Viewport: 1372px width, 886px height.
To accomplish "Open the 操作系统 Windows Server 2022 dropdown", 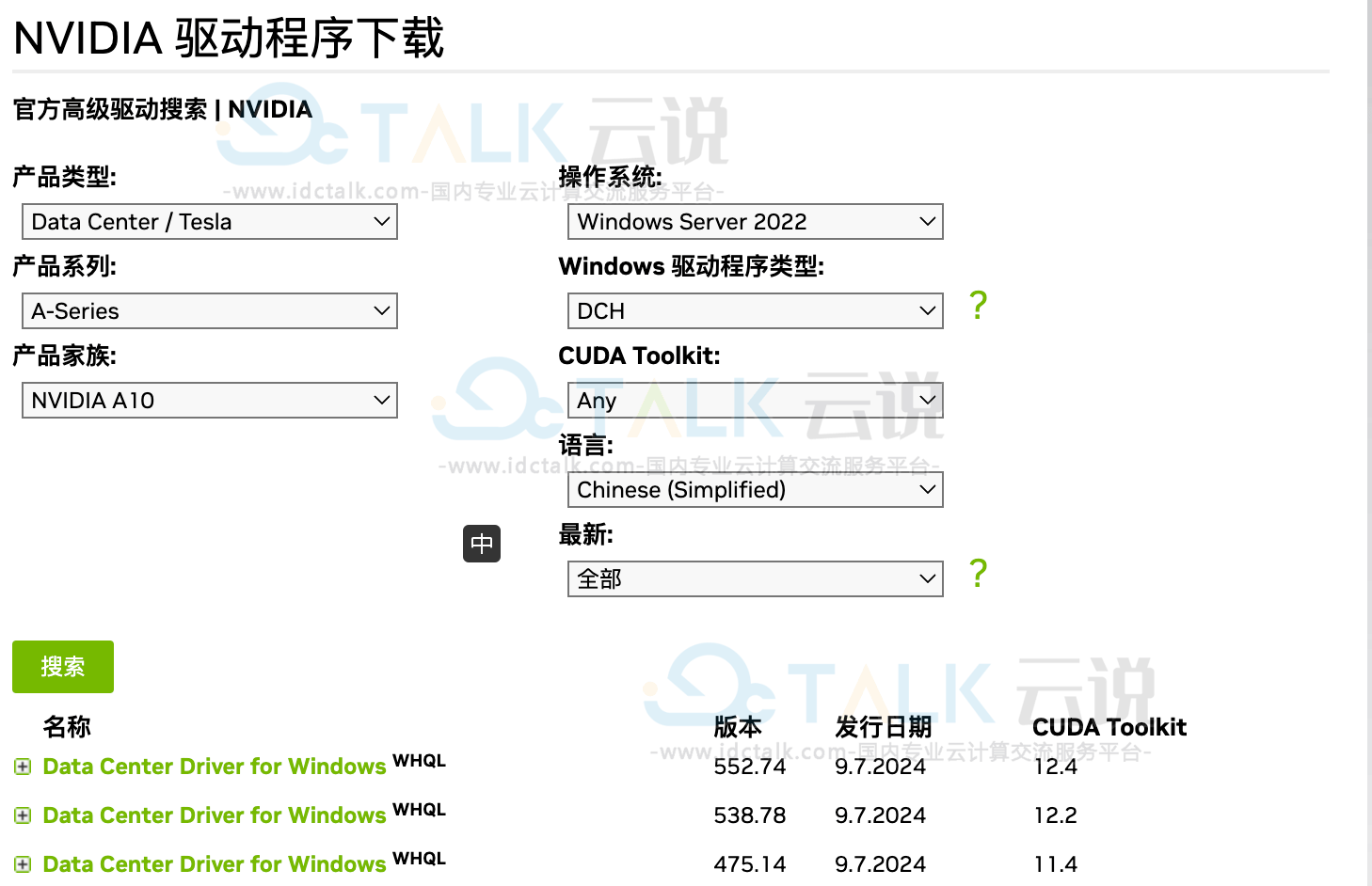I will coord(756,222).
